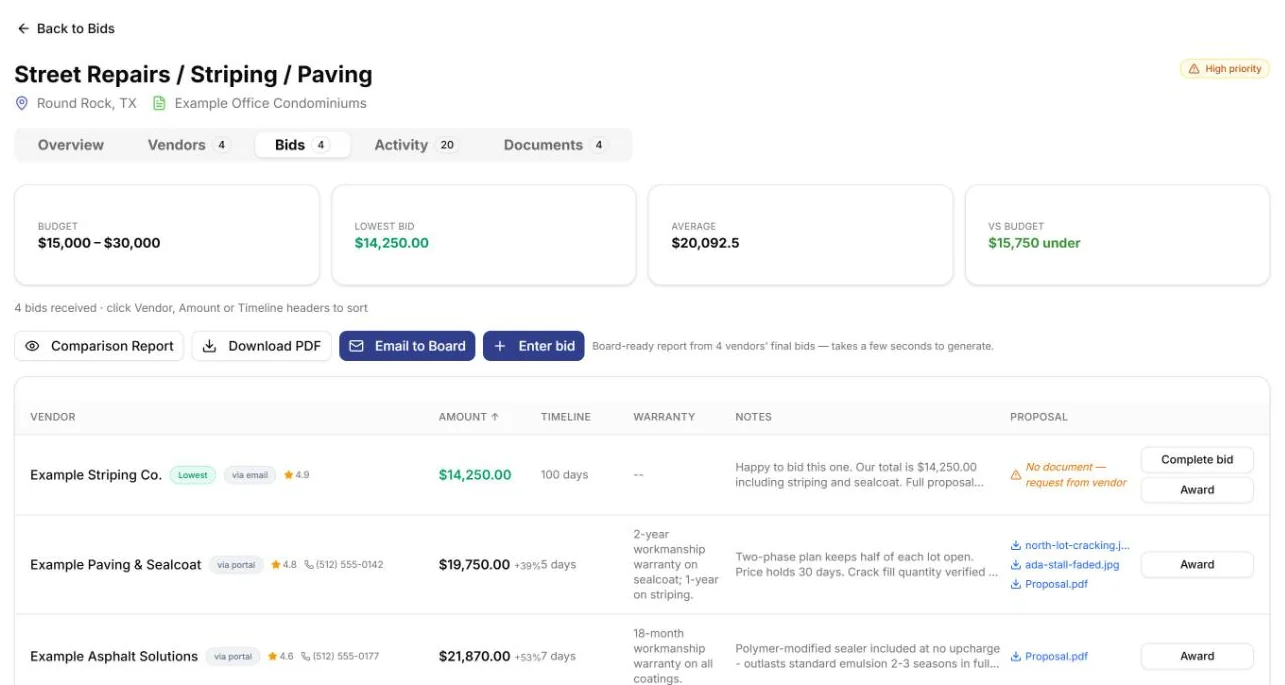Click the document icon by Example Office Condominiums
Viewport: 1285px width, 685px height.
pyautogui.click(x=159, y=103)
